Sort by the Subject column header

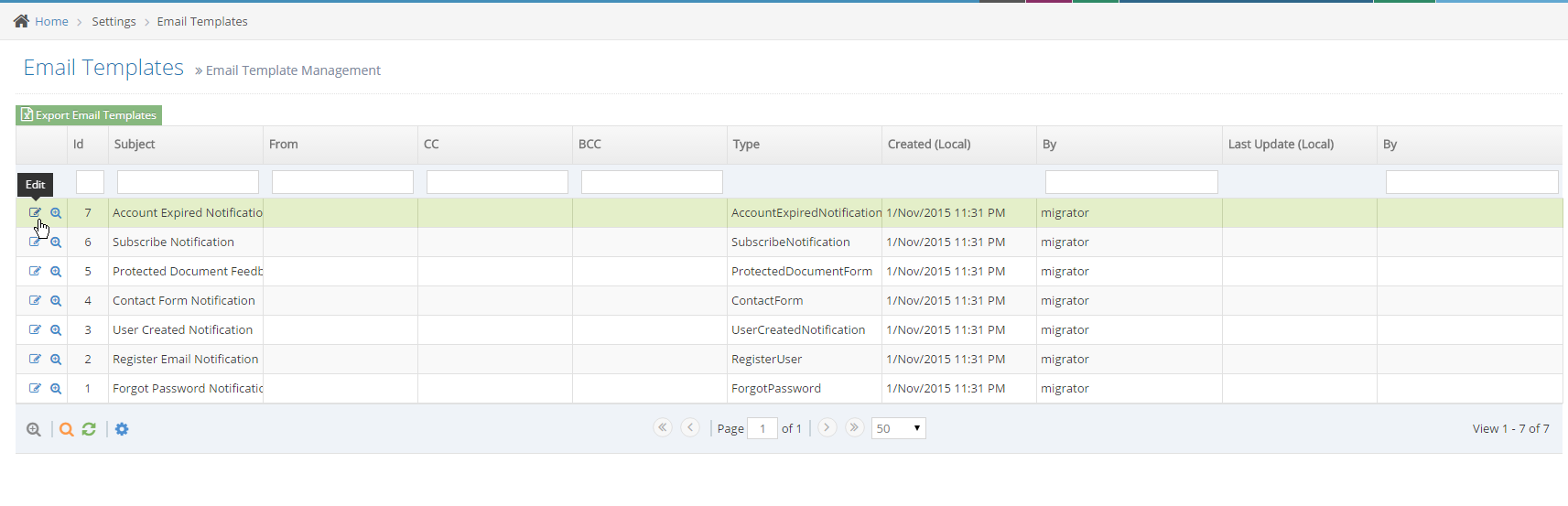click(x=135, y=144)
